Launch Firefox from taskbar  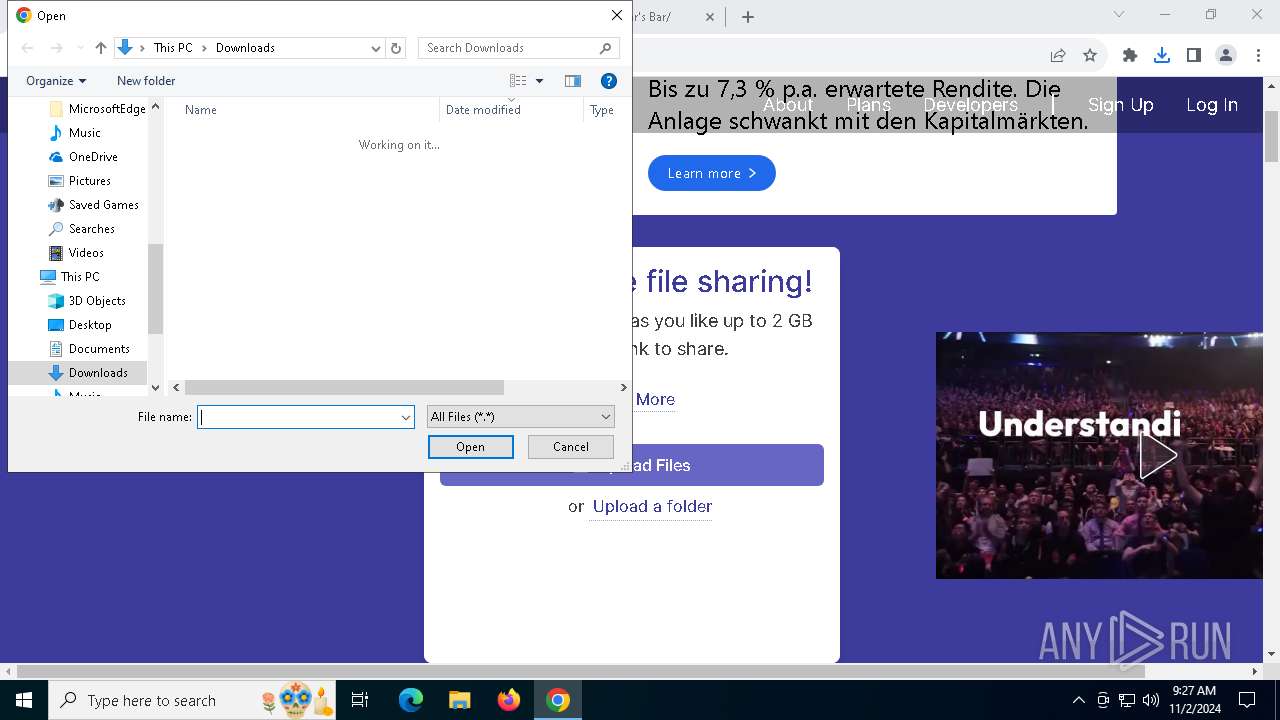click(509, 700)
